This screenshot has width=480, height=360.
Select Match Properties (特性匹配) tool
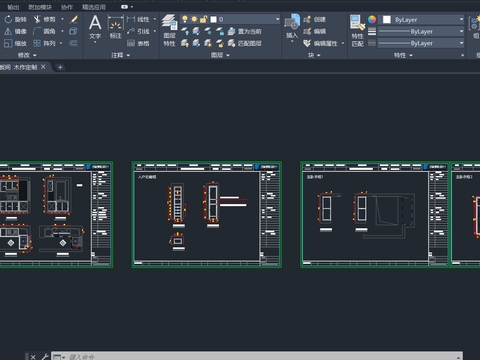358,31
